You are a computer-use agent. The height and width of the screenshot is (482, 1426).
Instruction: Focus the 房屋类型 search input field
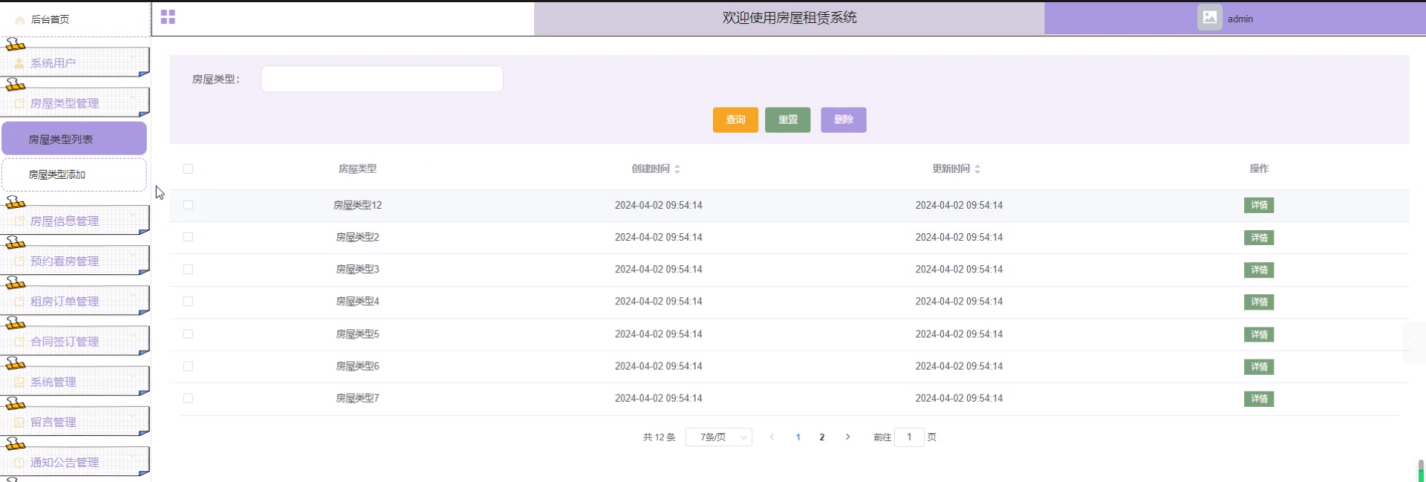[x=382, y=79]
